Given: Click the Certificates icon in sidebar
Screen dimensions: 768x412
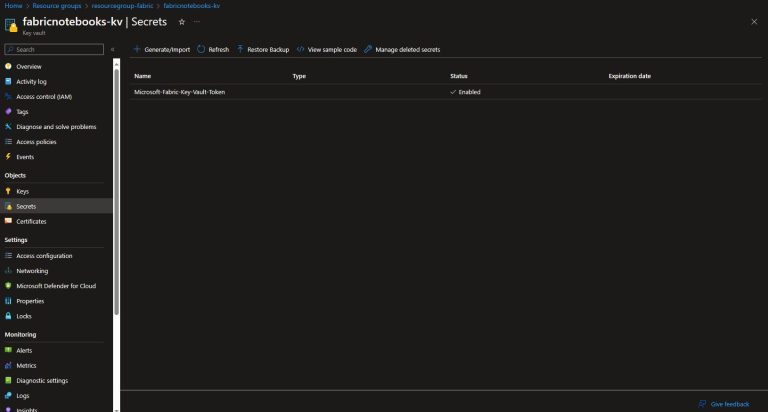Looking at the screenshot, I should [x=8, y=221].
